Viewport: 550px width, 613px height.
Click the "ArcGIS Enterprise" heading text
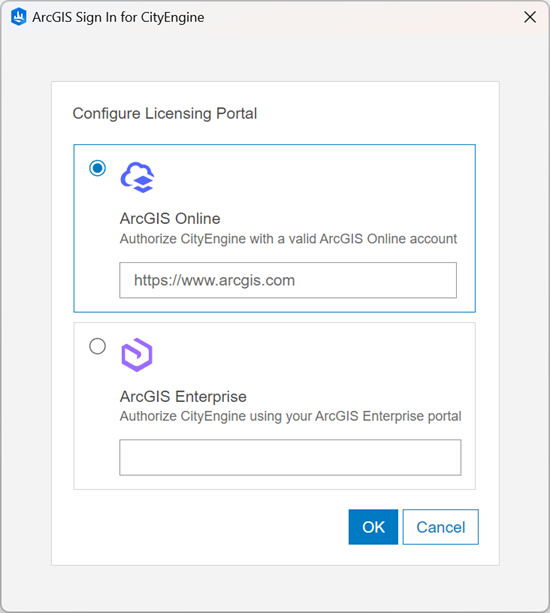pos(183,396)
